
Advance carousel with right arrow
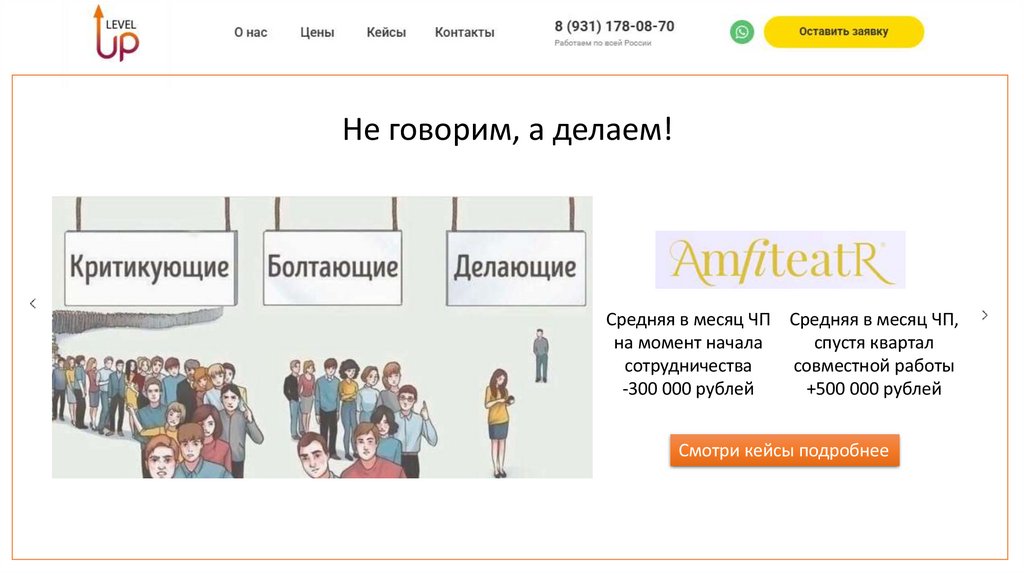(985, 315)
